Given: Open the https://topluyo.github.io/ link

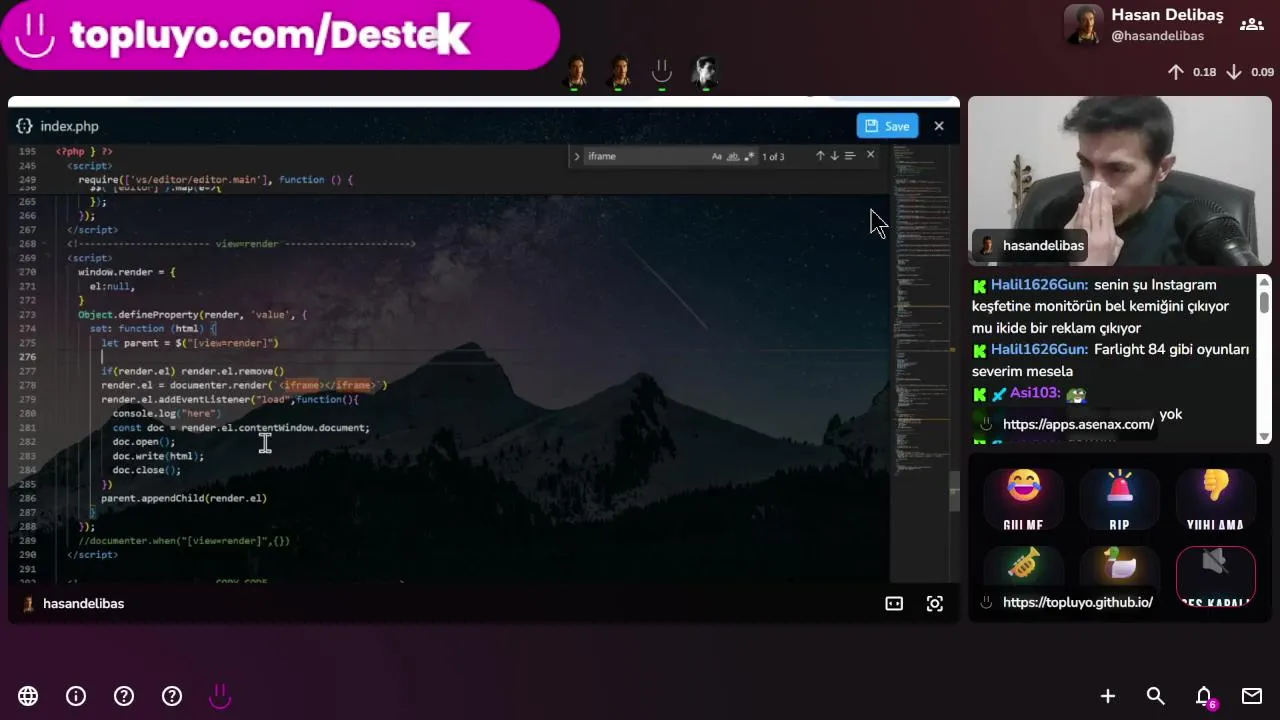Looking at the screenshot, I should point(1078,603).
